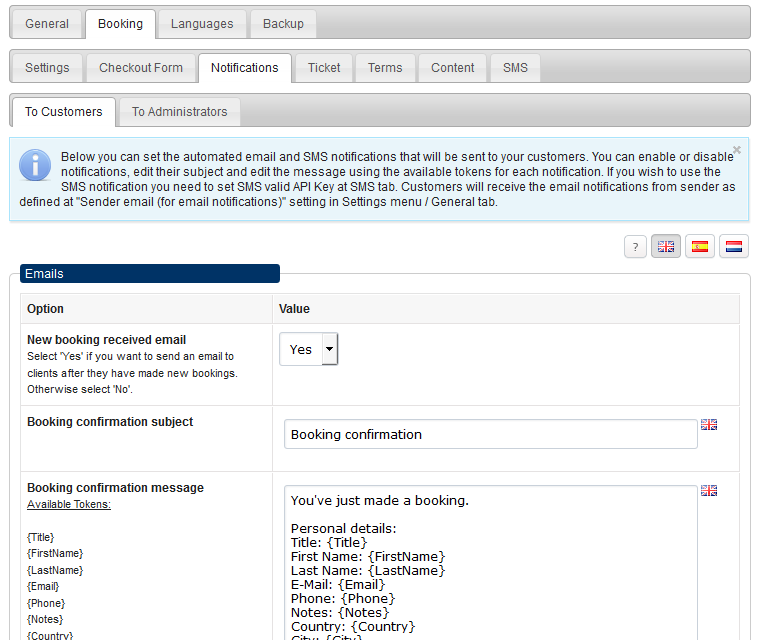This screenshot has width=760, height=640.
Task: Click the New booking received email label
Action: [x=107, y=340]
